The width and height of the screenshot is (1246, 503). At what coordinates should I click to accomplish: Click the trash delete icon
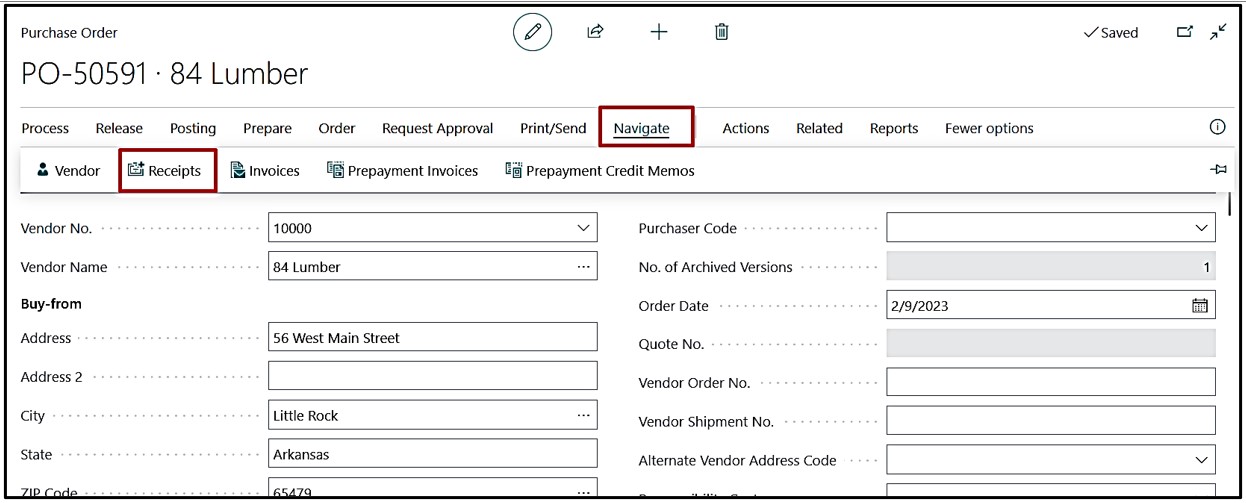coord(721,32)
